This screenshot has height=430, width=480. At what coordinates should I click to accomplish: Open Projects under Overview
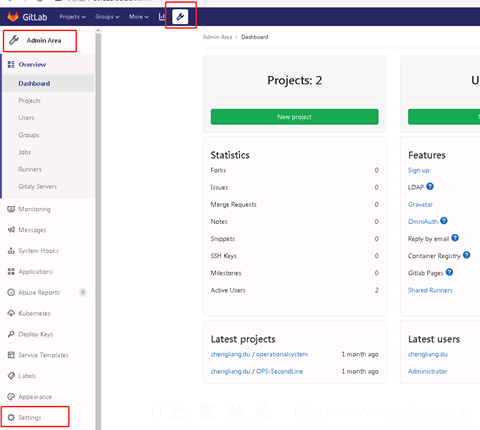coord(29,101)
